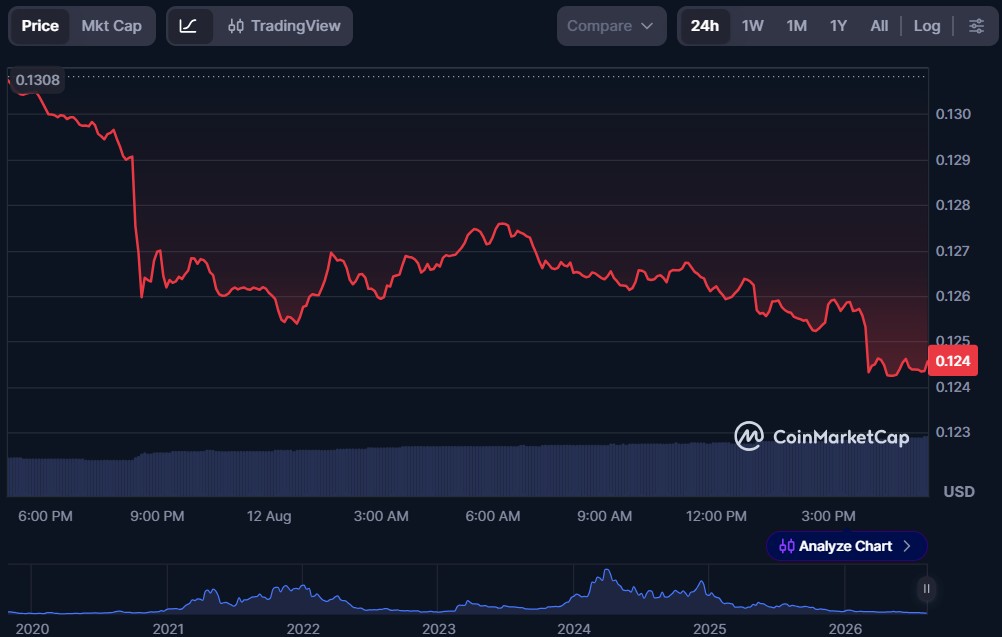Click the 0.129 axis value
This screenshot has height=637, width=1002.
(x=953, y=160)
